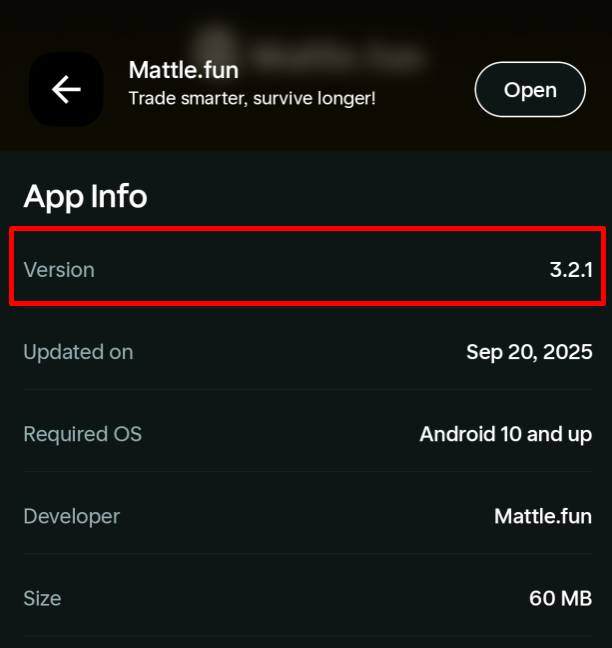
Task: Click the Android 10 and up value
Action: pos(506,434)
